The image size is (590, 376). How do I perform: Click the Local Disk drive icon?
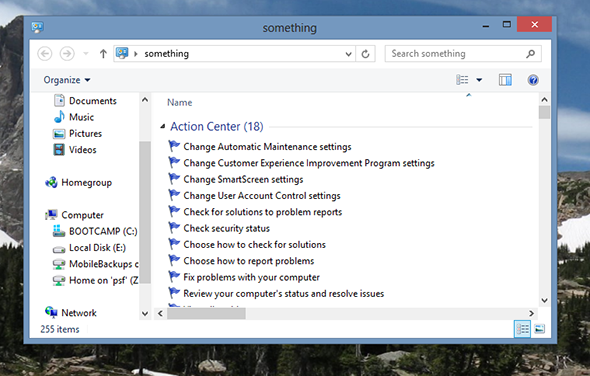point(59,249)
